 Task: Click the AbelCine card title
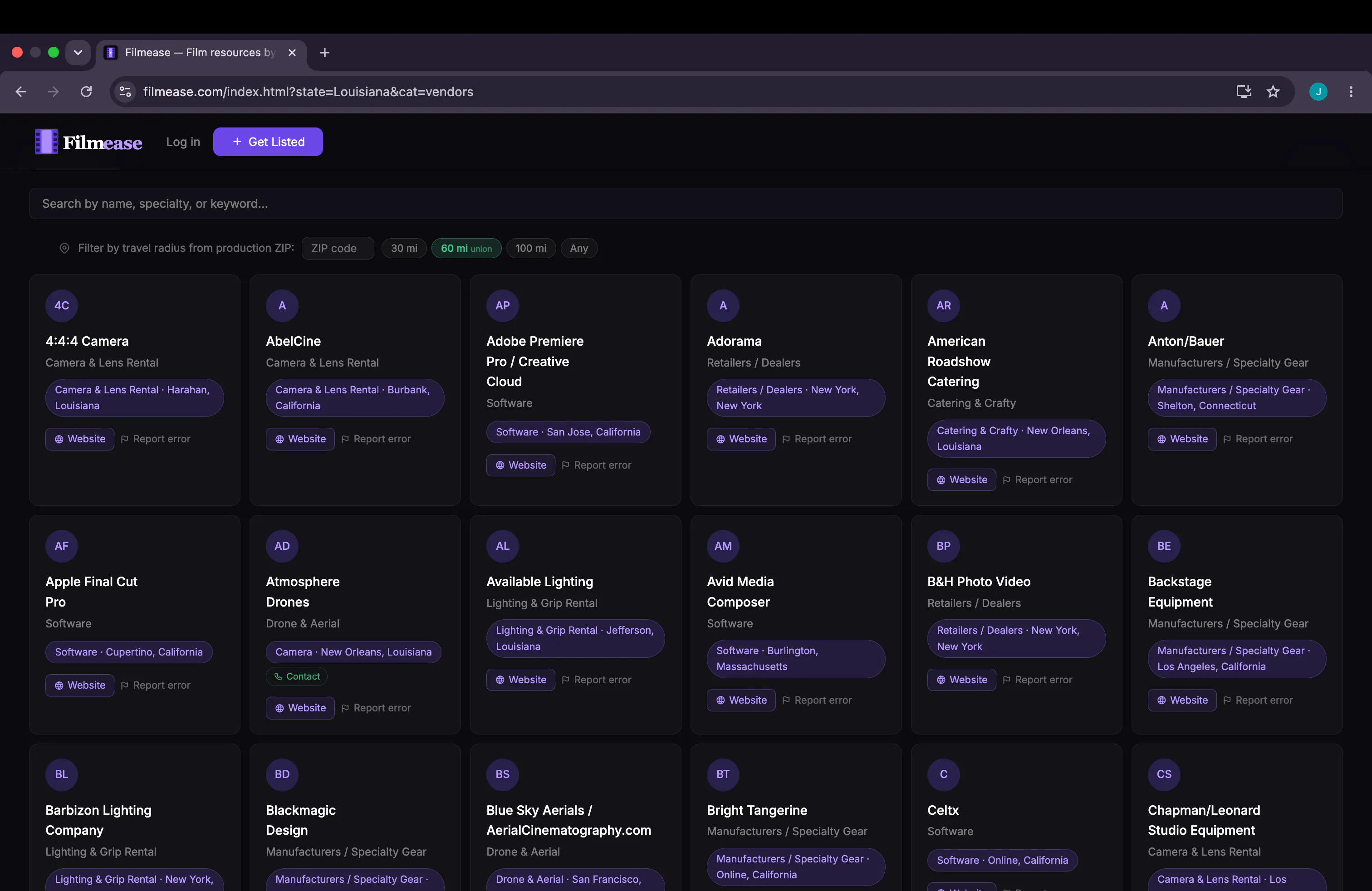click(294, 341)
